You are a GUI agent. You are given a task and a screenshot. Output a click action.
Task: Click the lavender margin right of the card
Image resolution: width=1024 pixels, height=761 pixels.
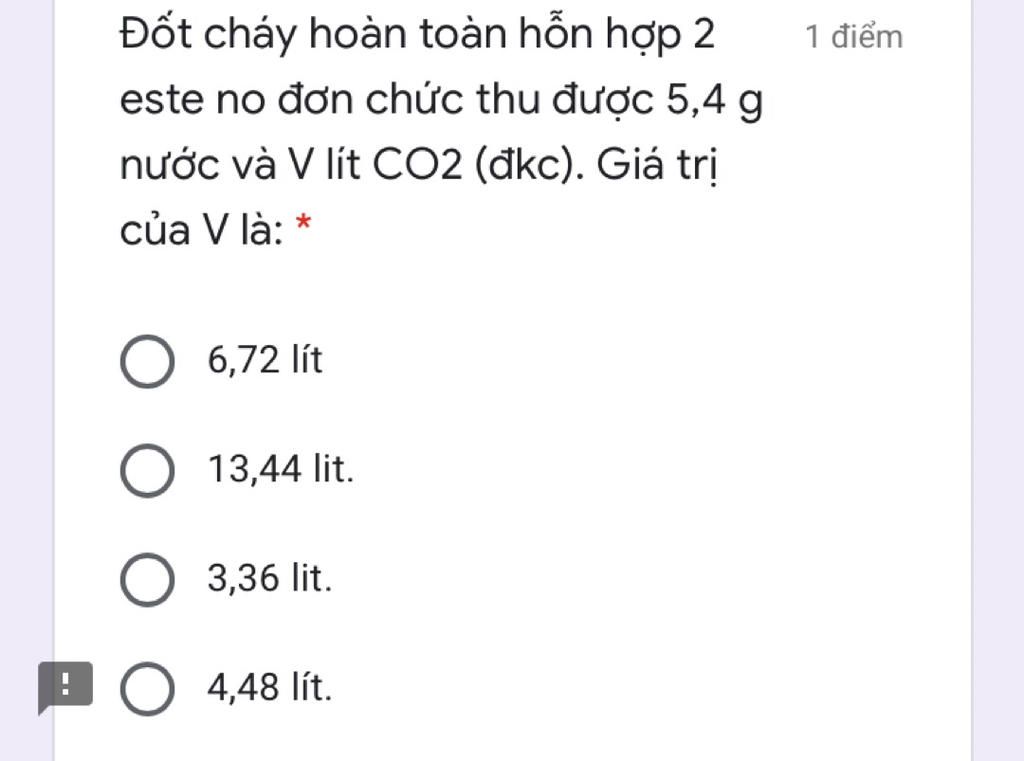(x=998, y=327)
